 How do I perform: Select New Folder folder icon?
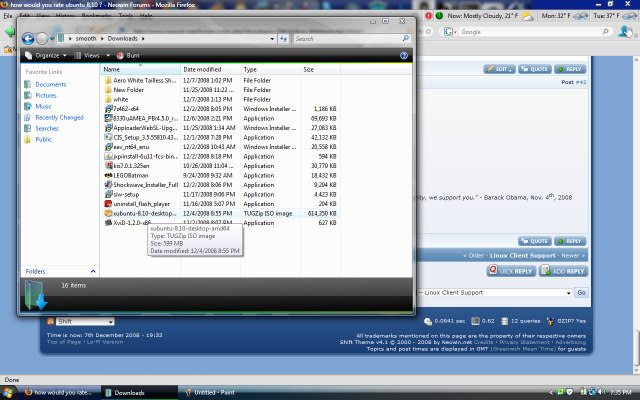click(108, 90)
